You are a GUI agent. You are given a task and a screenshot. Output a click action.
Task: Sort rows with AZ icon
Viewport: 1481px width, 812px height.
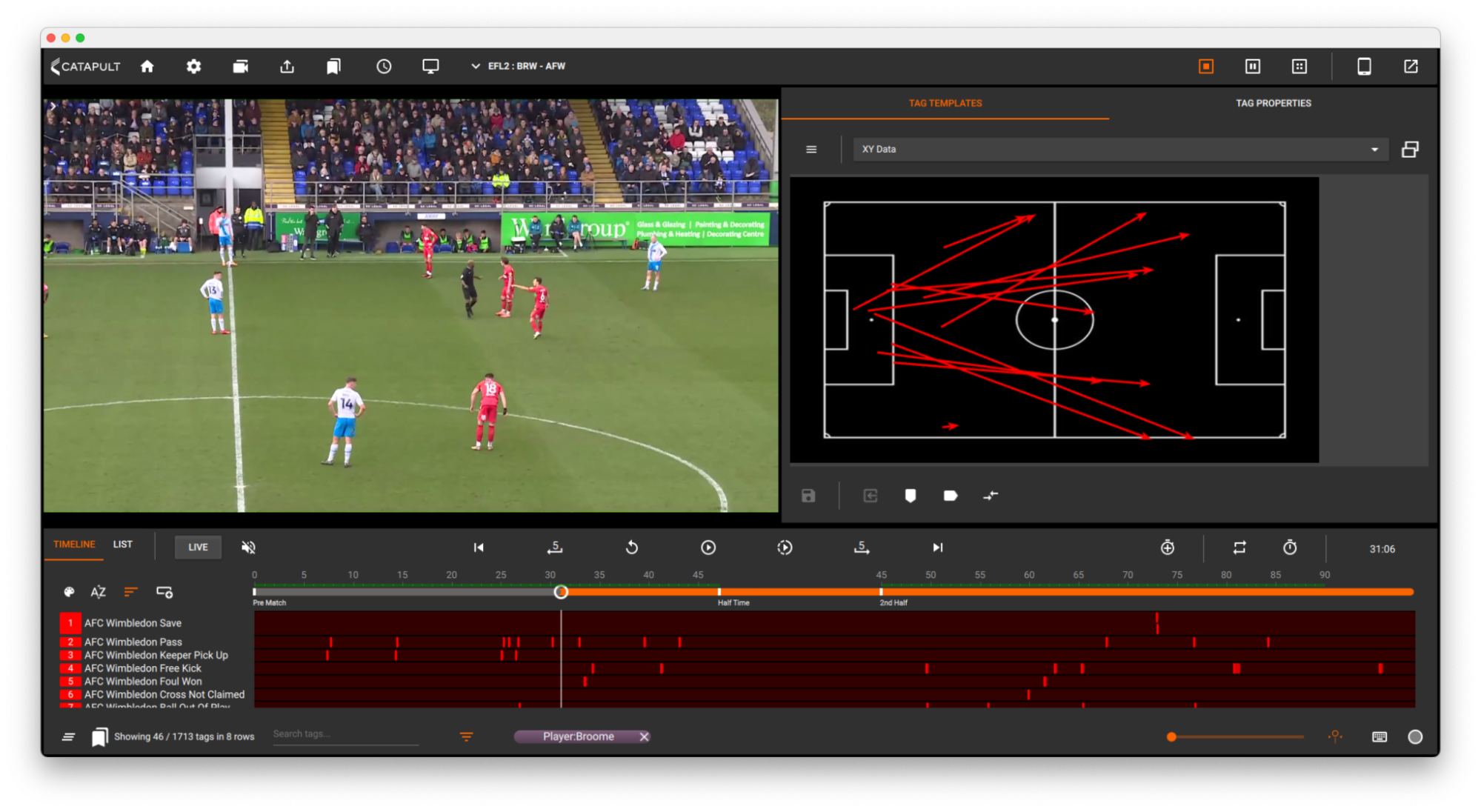point(98,592)
